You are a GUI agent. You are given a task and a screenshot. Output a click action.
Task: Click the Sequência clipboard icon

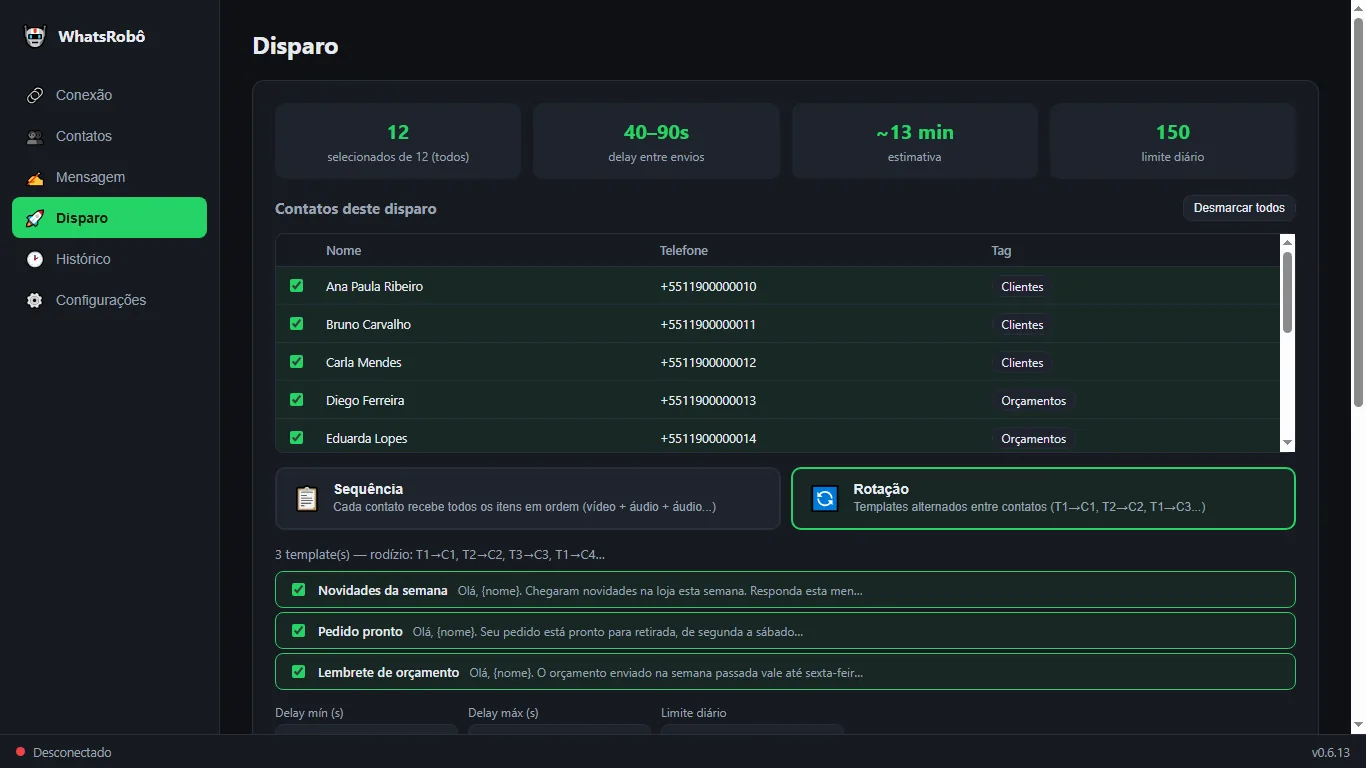coord(307,499)
